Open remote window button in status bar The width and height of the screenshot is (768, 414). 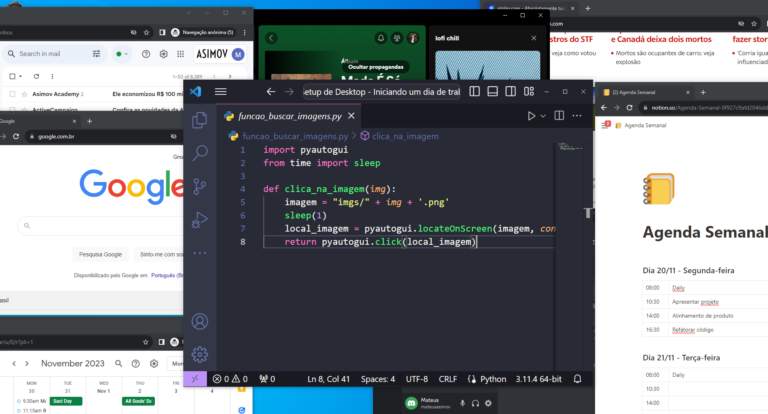[x=195, y=379]
